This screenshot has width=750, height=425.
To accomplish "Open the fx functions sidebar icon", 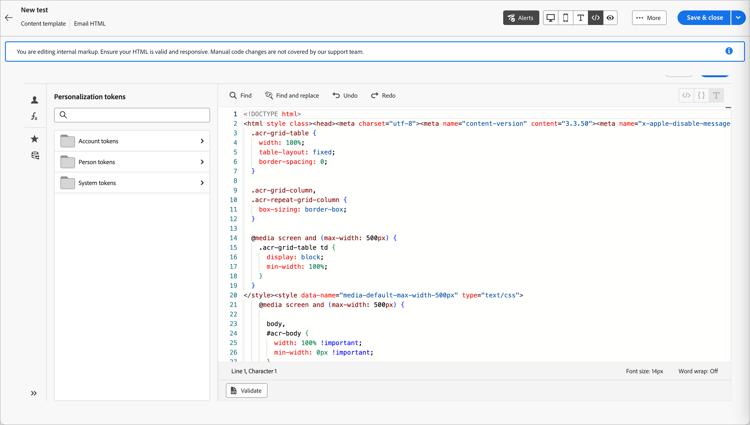I will 34,117.
